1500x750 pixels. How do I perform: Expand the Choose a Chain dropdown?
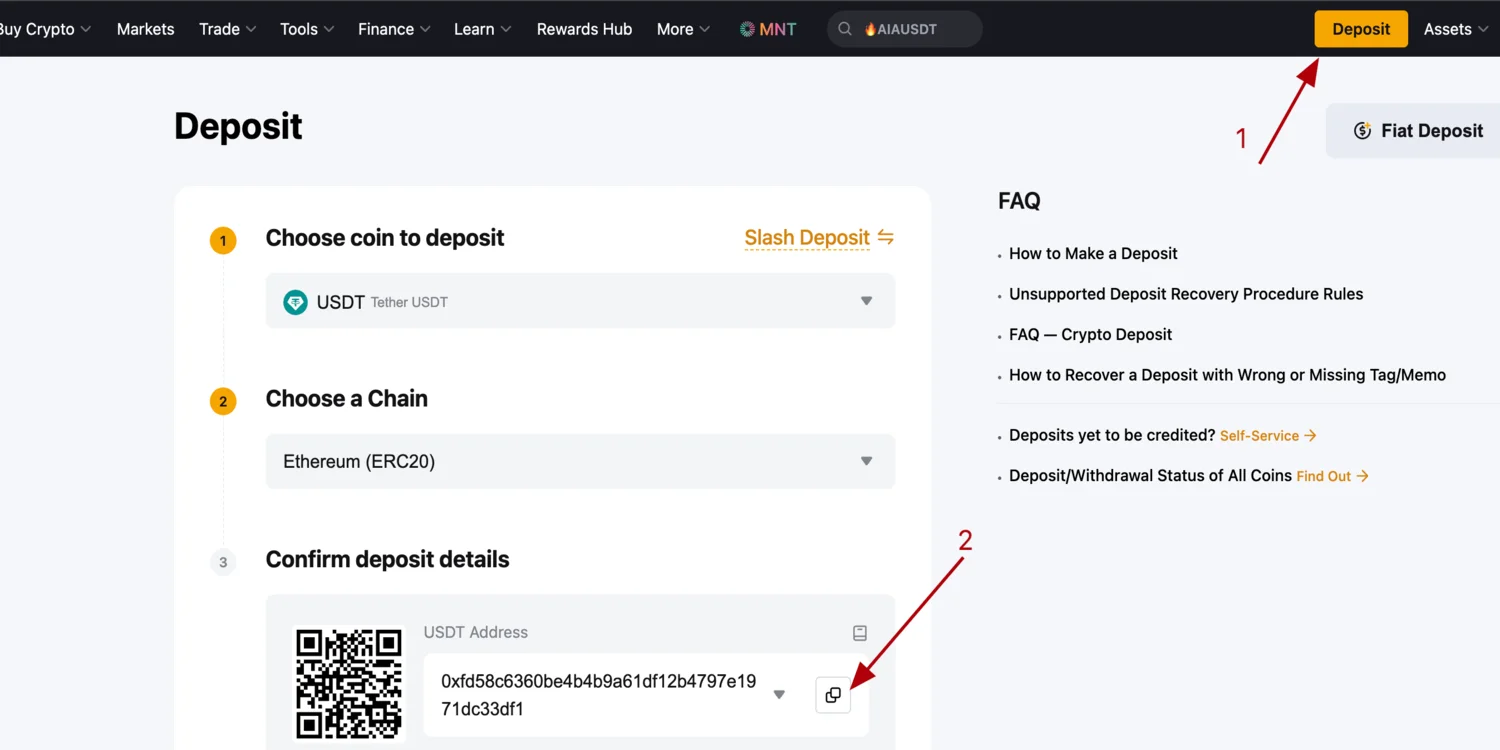866,461
